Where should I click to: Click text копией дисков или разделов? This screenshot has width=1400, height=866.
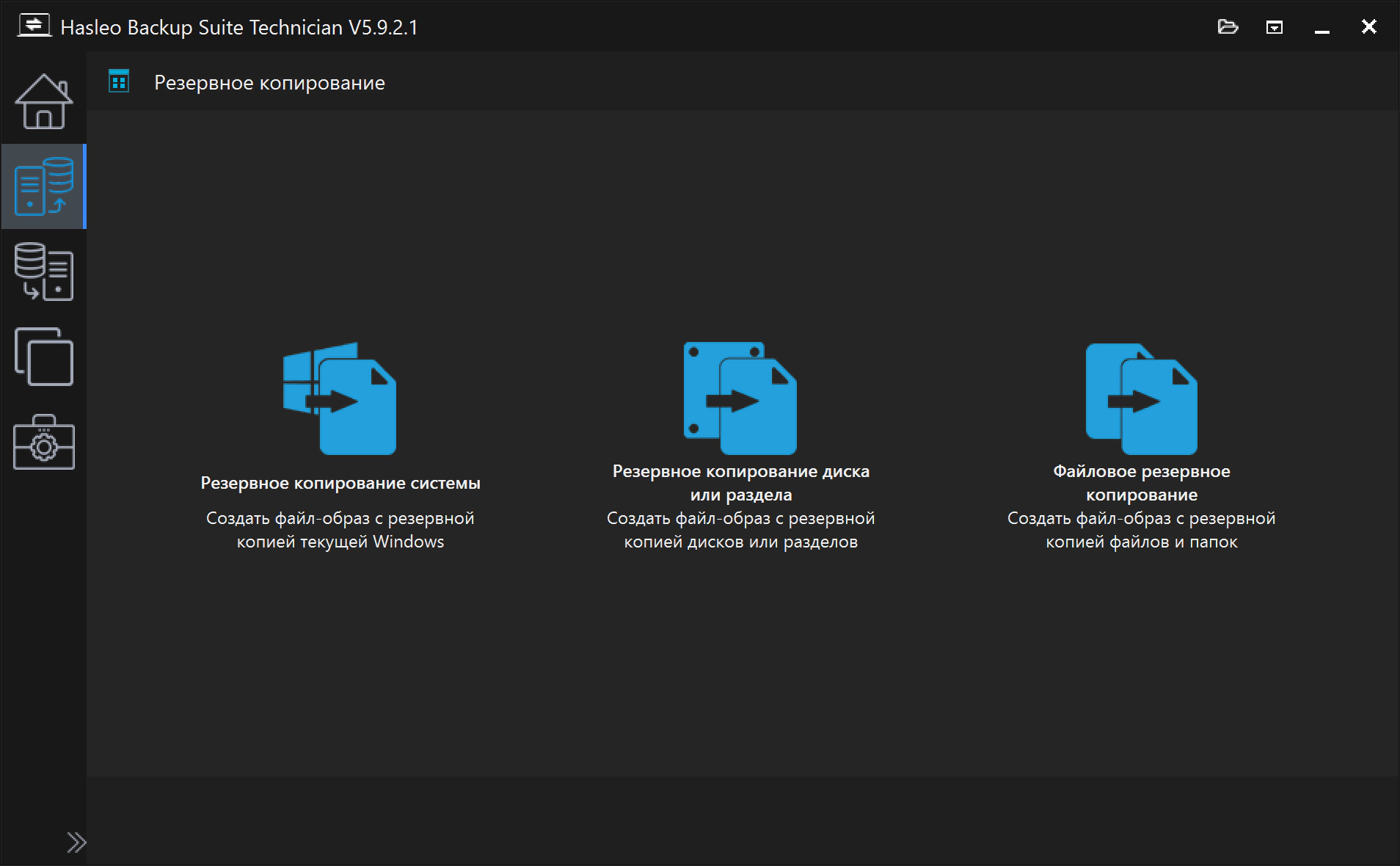coord(741,542)
